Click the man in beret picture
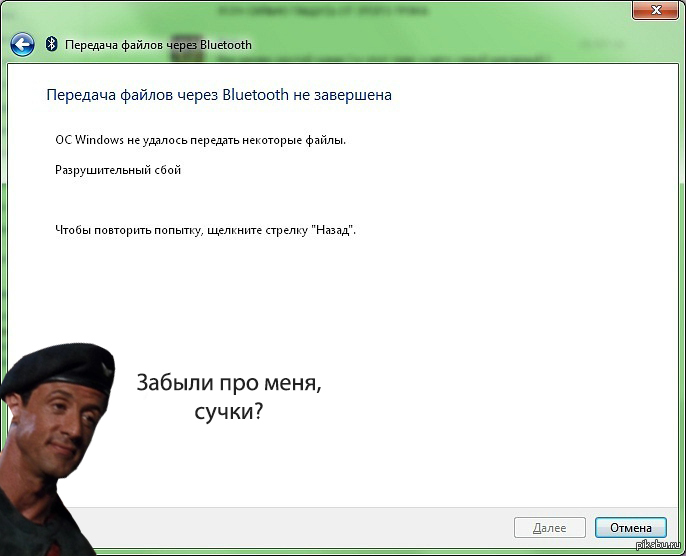 55,449
